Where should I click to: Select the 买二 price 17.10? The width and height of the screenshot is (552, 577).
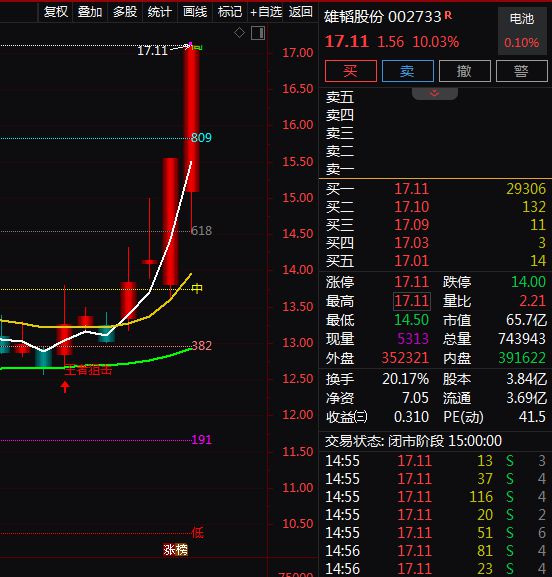(x=412, y=207)
